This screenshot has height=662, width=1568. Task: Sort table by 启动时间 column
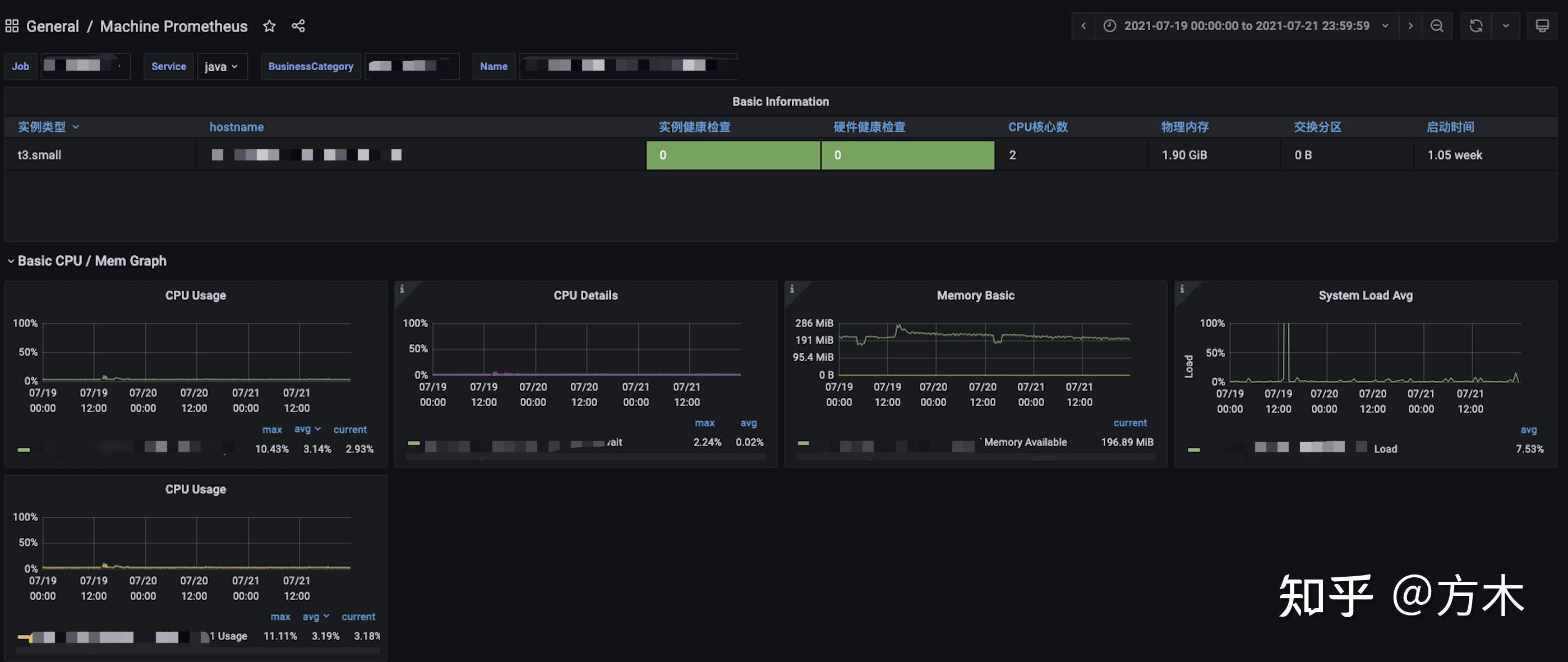click(1450, 127)
